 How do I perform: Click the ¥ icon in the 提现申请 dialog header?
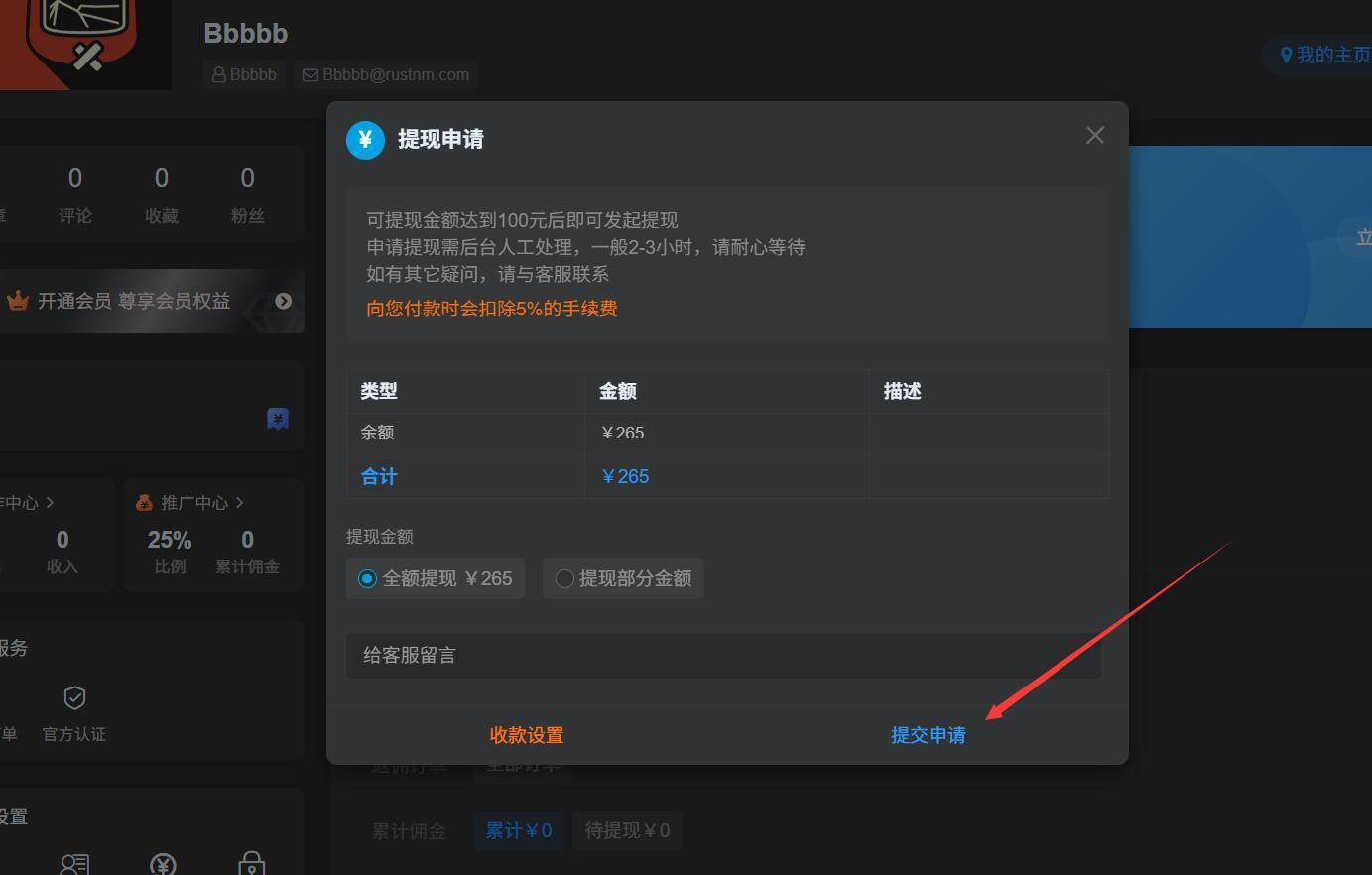(365, 140)
